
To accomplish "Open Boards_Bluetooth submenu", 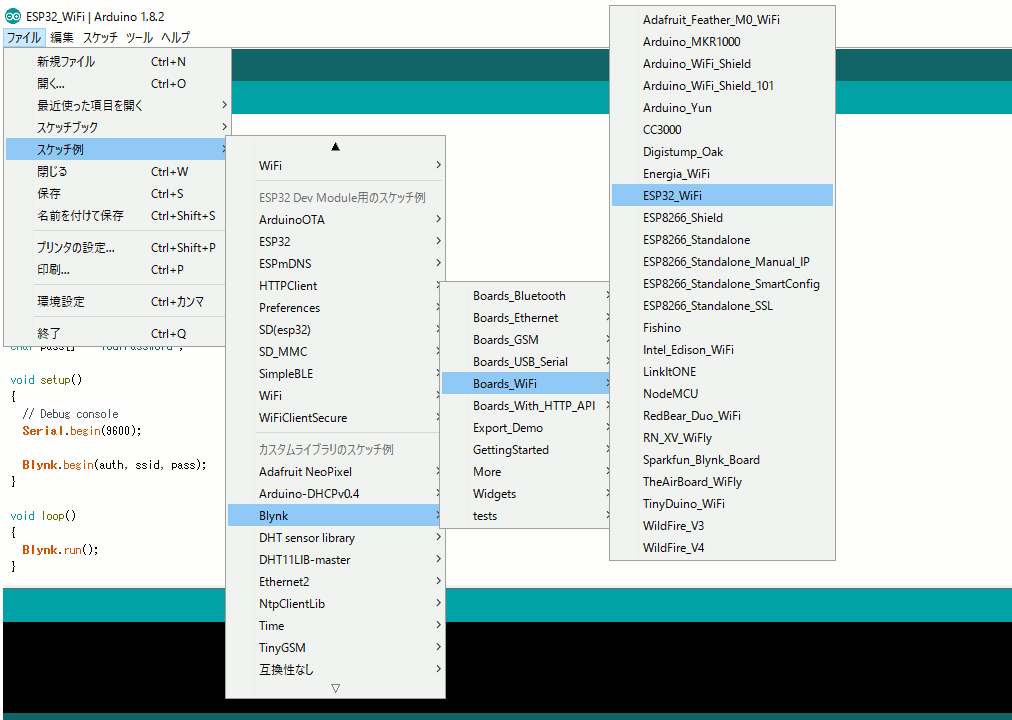I will coord(526,295).
